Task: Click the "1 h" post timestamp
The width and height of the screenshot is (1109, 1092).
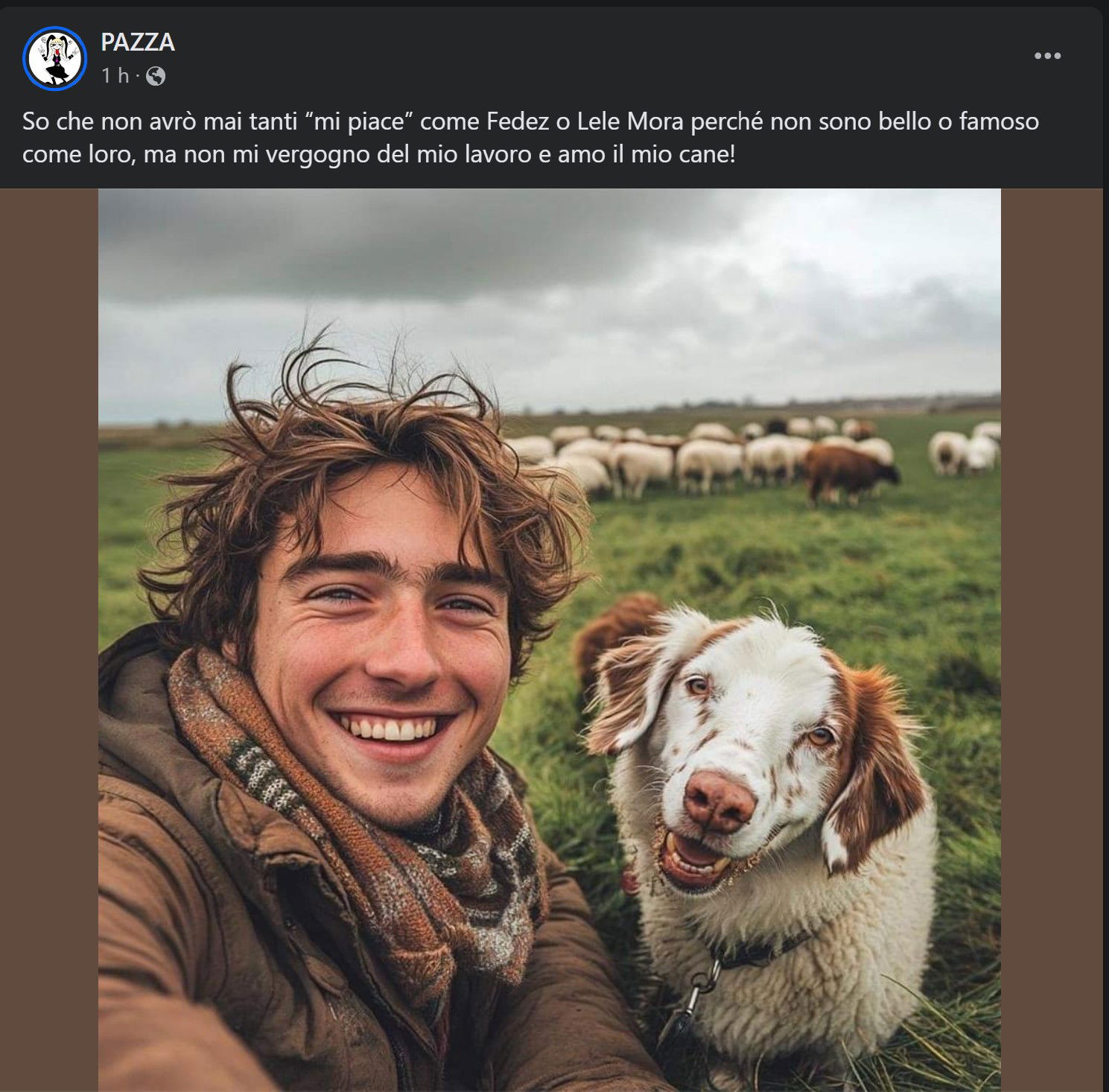Action: point(115,76)
